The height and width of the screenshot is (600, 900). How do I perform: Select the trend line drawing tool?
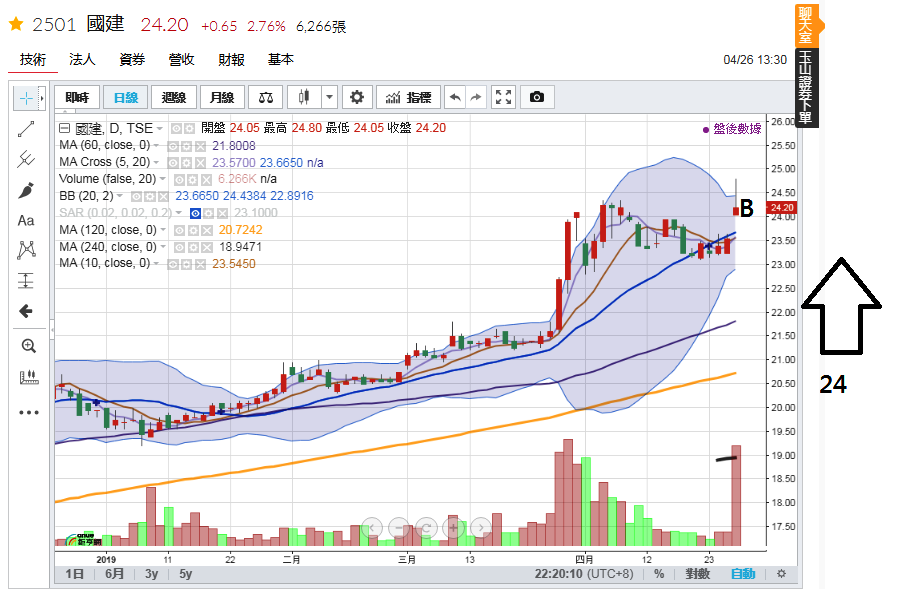pyautogui.click(x=26, y=129)
